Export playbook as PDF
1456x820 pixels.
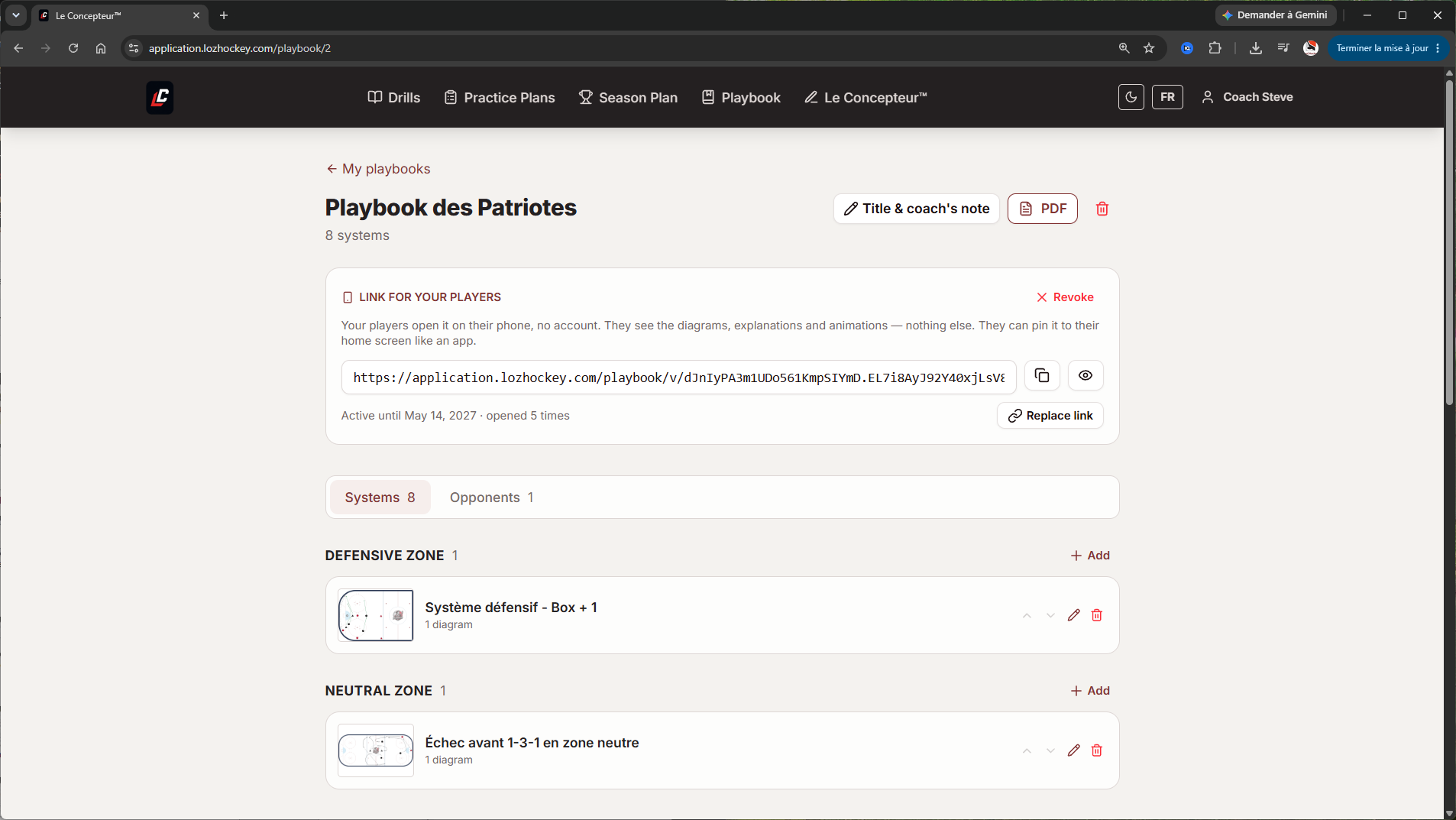[x=1043, y=209]
